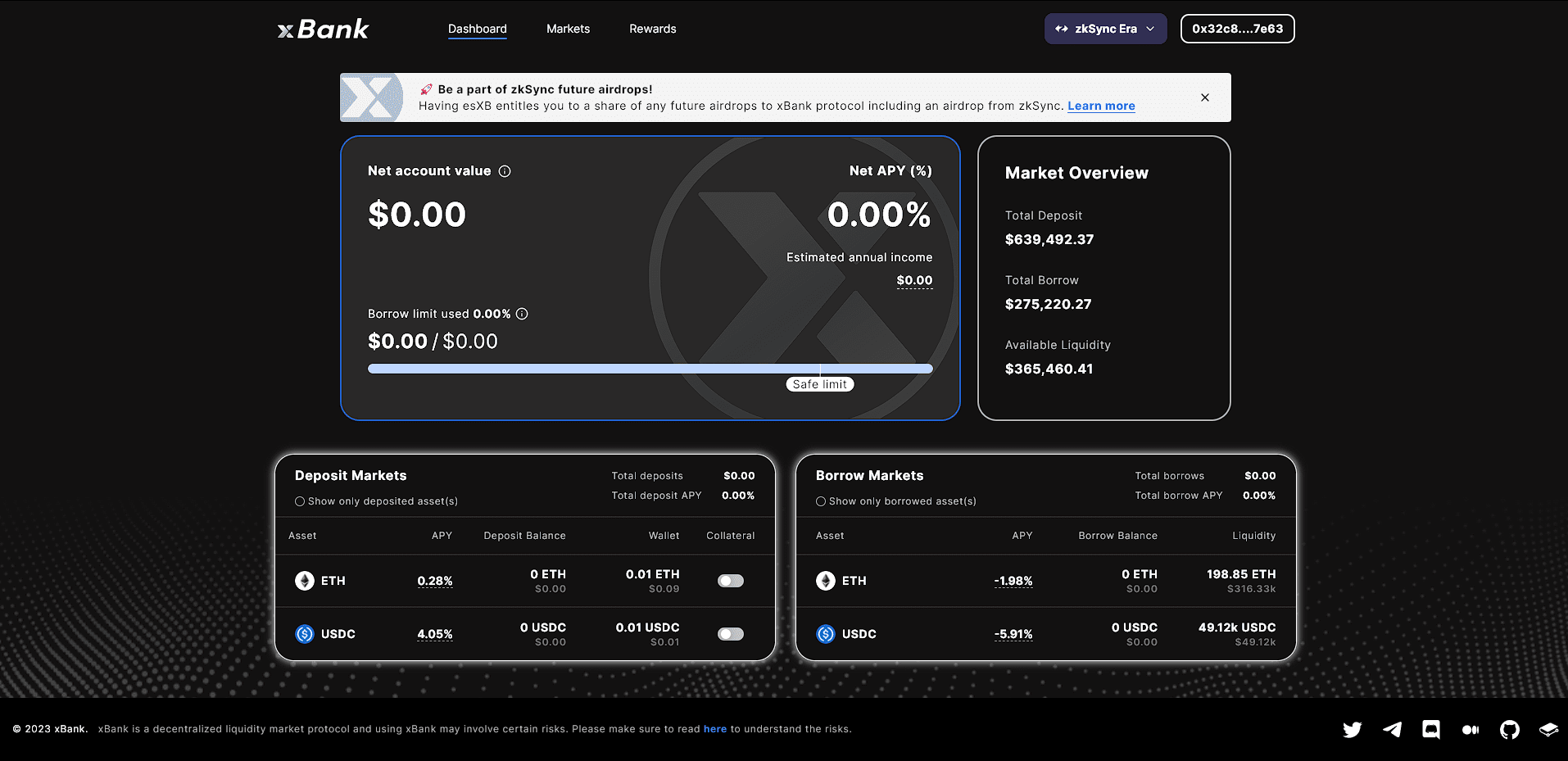
Task: Click the 0.01 USDC wallet balance
Action: pos(648,627)
